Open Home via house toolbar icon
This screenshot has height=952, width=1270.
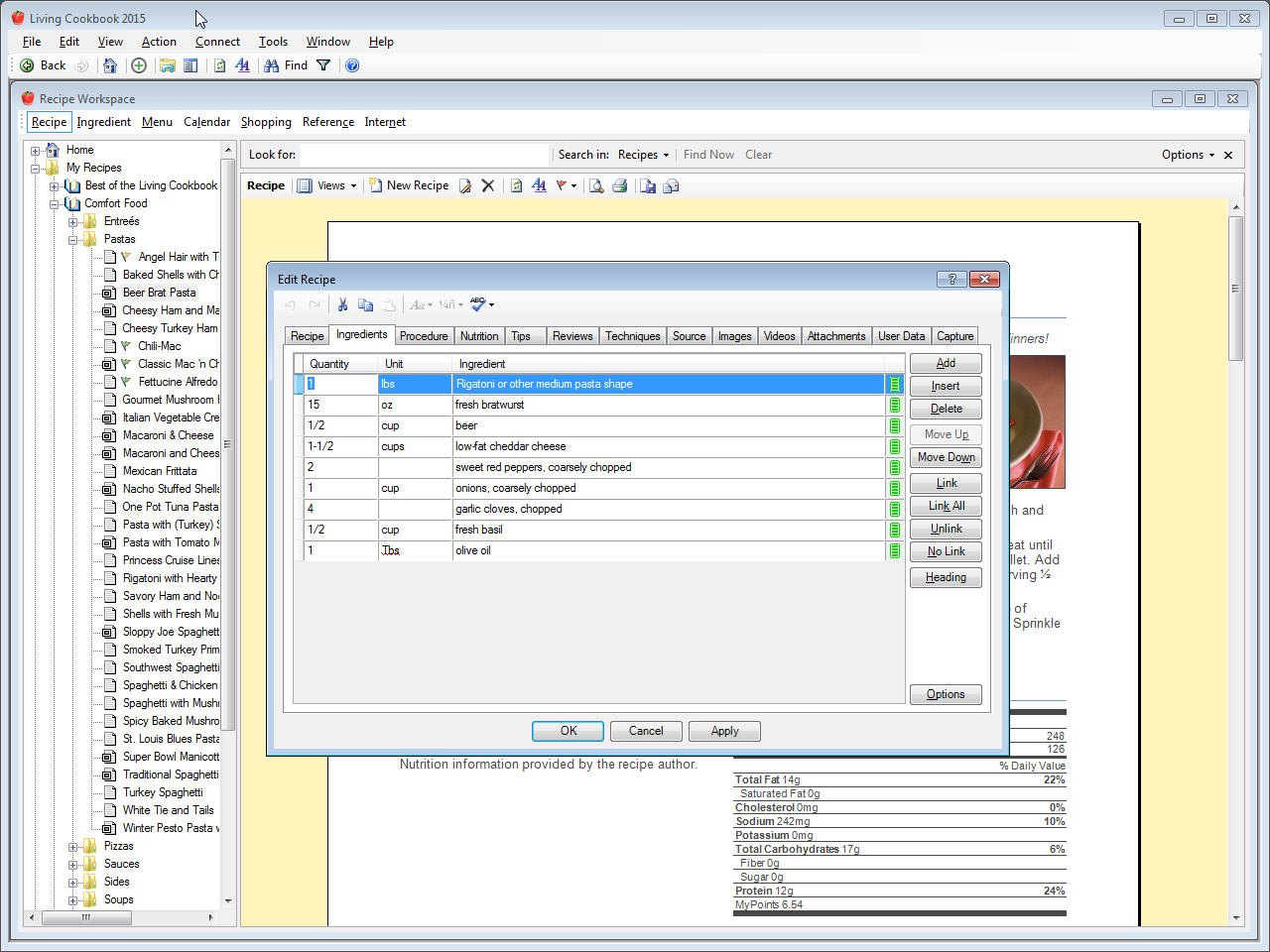click(110, 65)
